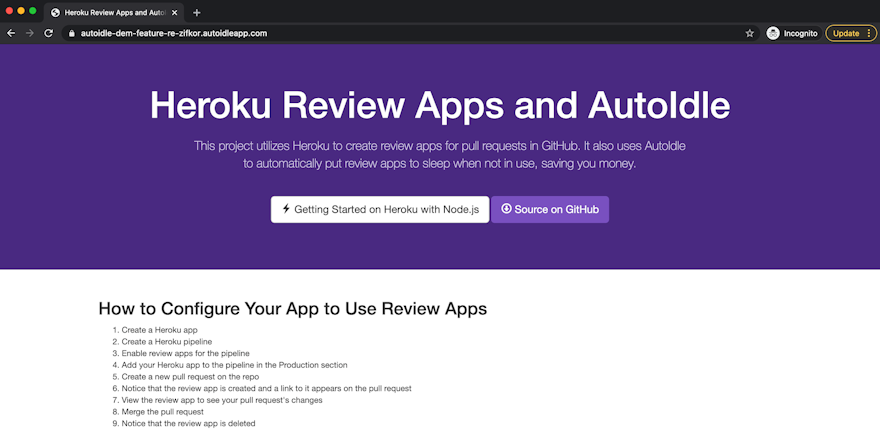This screenshot has width=880, height=442.
Task: Open Getting Started on Heroku with Node.js
Action: pos(380,209)
